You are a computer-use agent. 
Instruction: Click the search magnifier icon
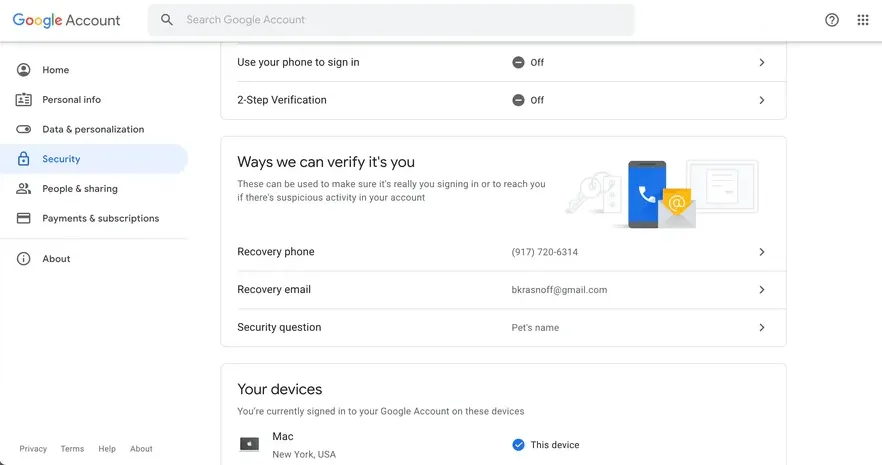pos(167,20)
